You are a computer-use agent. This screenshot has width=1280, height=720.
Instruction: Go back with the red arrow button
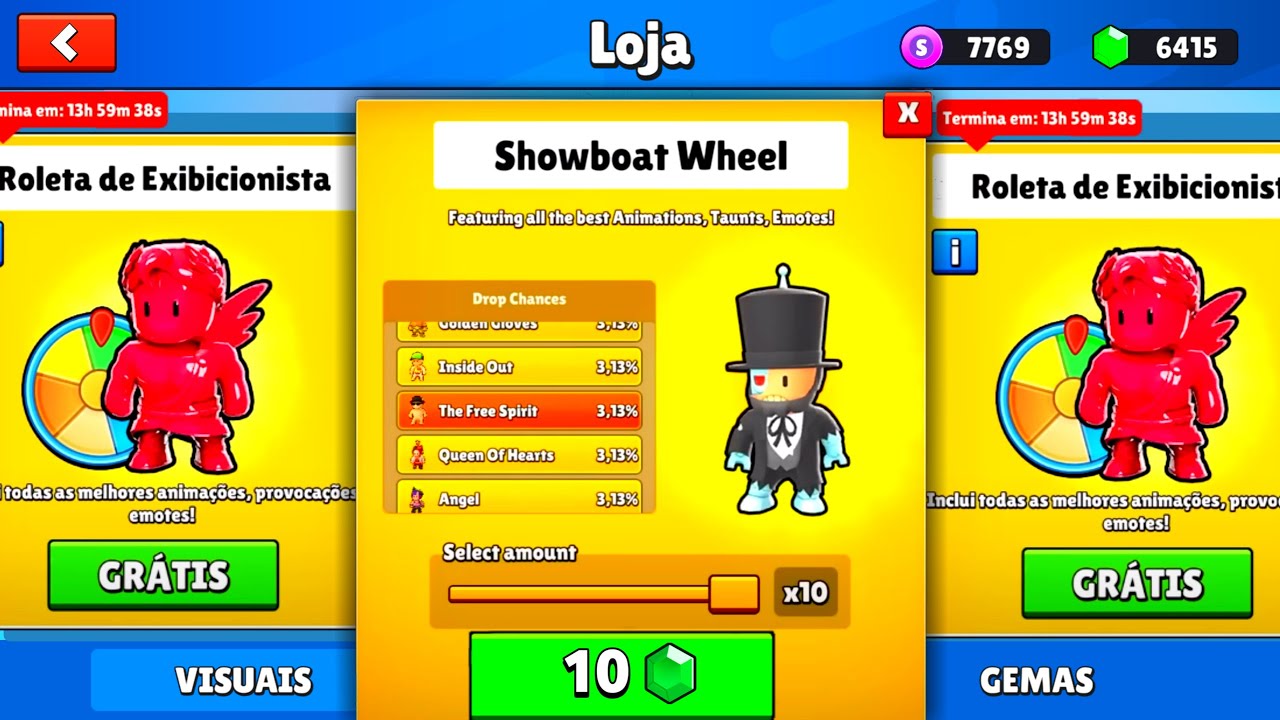coord(67,42)
